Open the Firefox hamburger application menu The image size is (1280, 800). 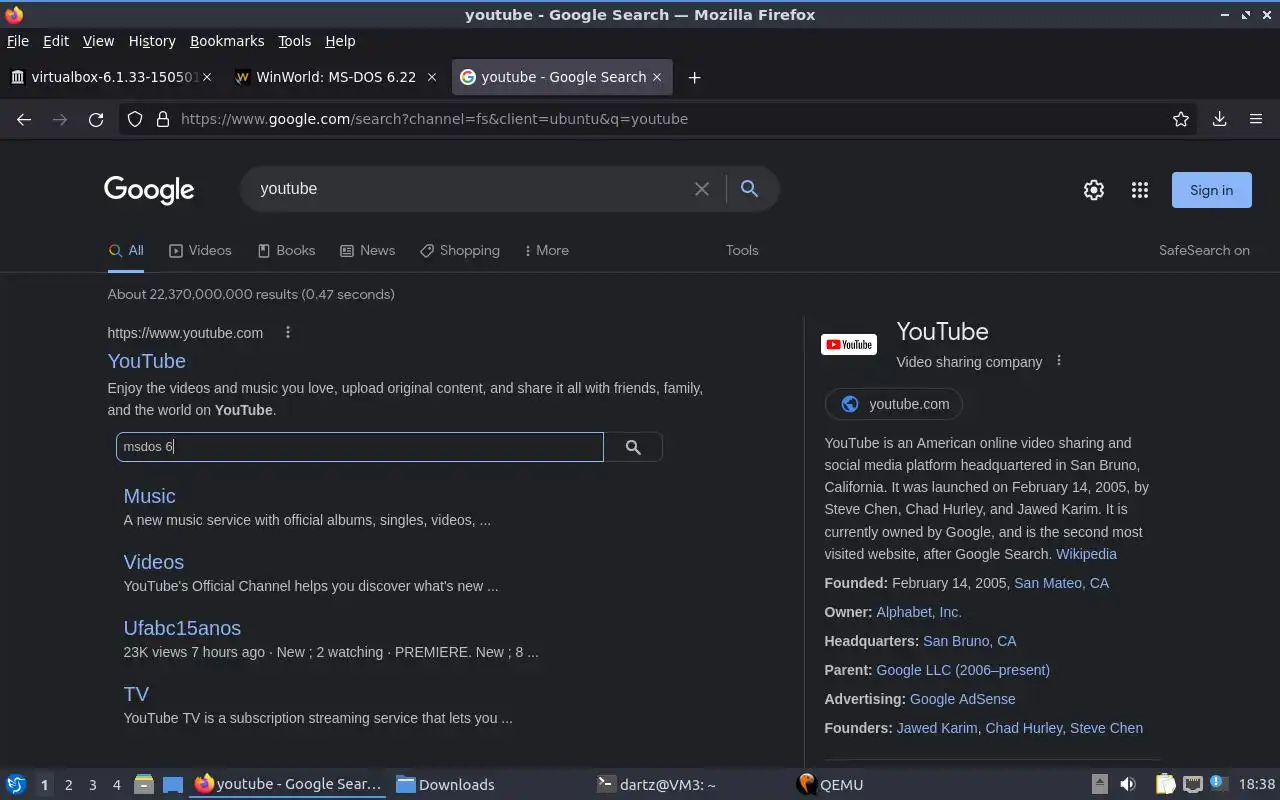pyautogui.click(x=1256, y=119)
